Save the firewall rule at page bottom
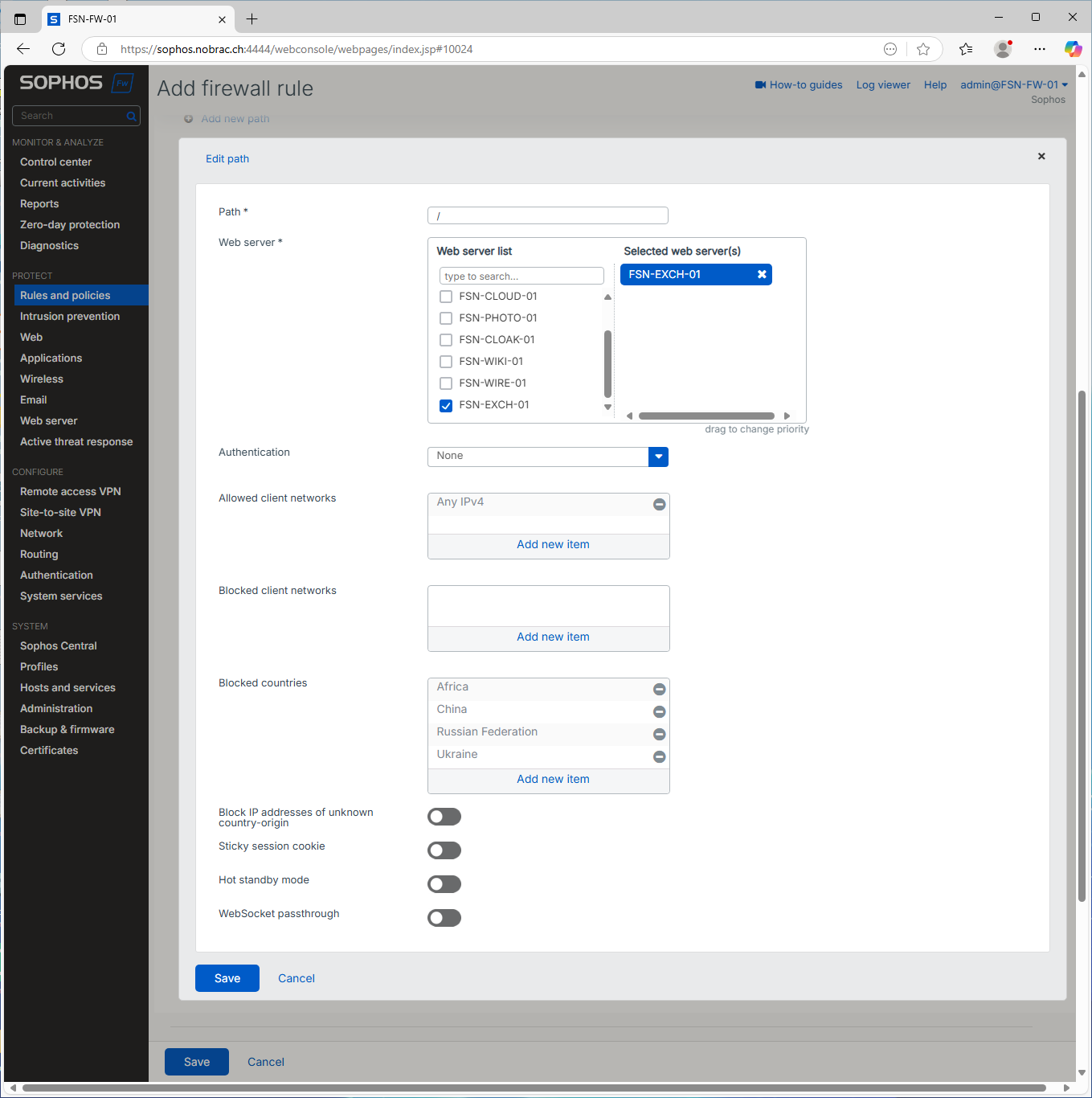This screenshot has height=1098, width=1092. pyautogui.click(x=197, y=1062)
